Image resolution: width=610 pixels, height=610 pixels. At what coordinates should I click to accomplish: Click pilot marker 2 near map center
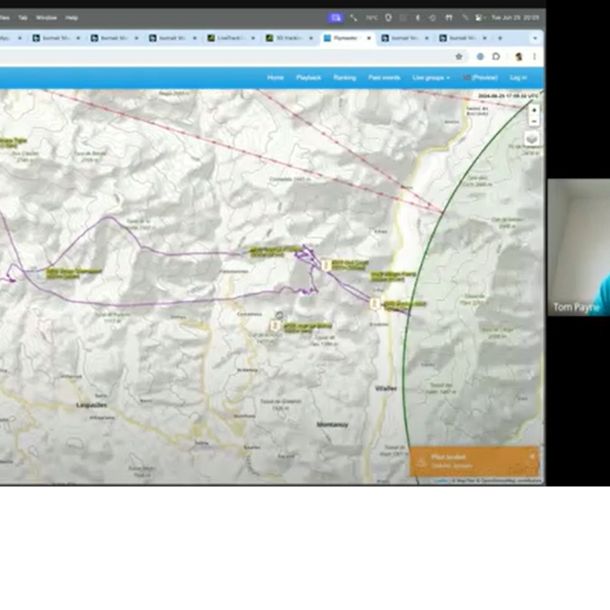275,325
